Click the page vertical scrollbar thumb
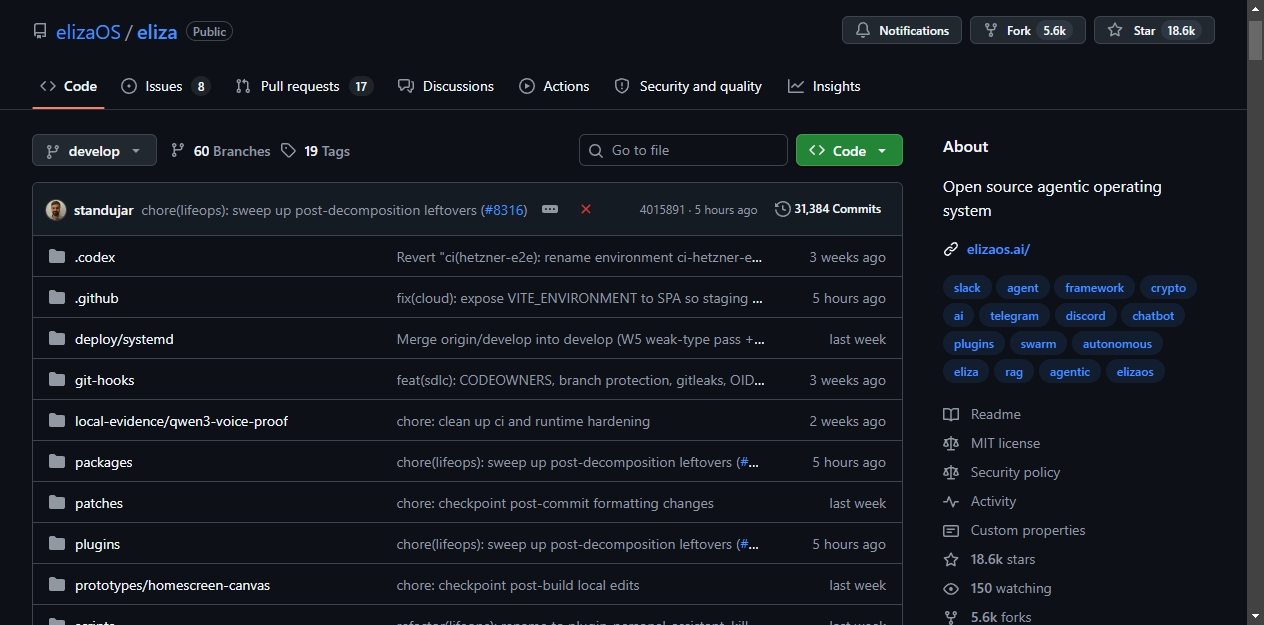The image size is (1264, 625). 1256,41
